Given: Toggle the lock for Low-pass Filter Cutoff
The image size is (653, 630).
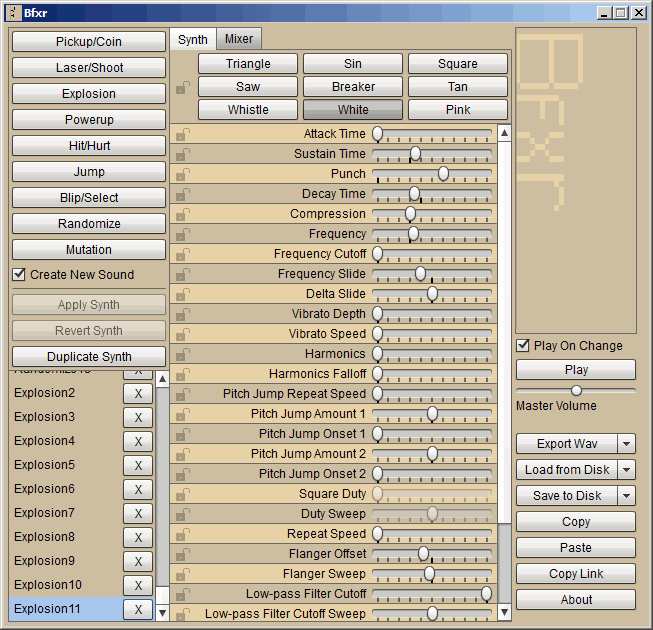Looking at the screenshot, I should pyautogui.click(x=182, y=594).
